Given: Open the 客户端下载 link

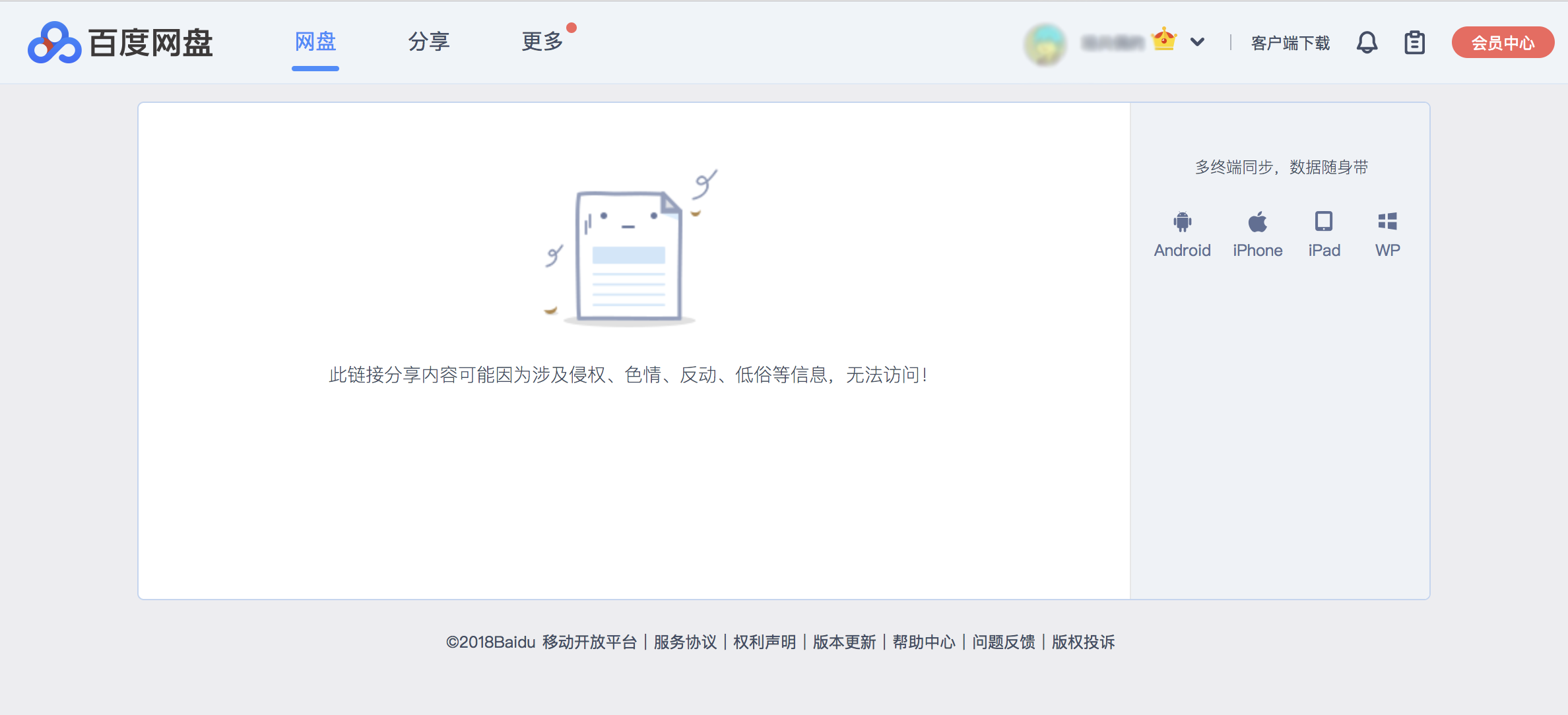Looking at the screenshot, I should [1290, 44].
